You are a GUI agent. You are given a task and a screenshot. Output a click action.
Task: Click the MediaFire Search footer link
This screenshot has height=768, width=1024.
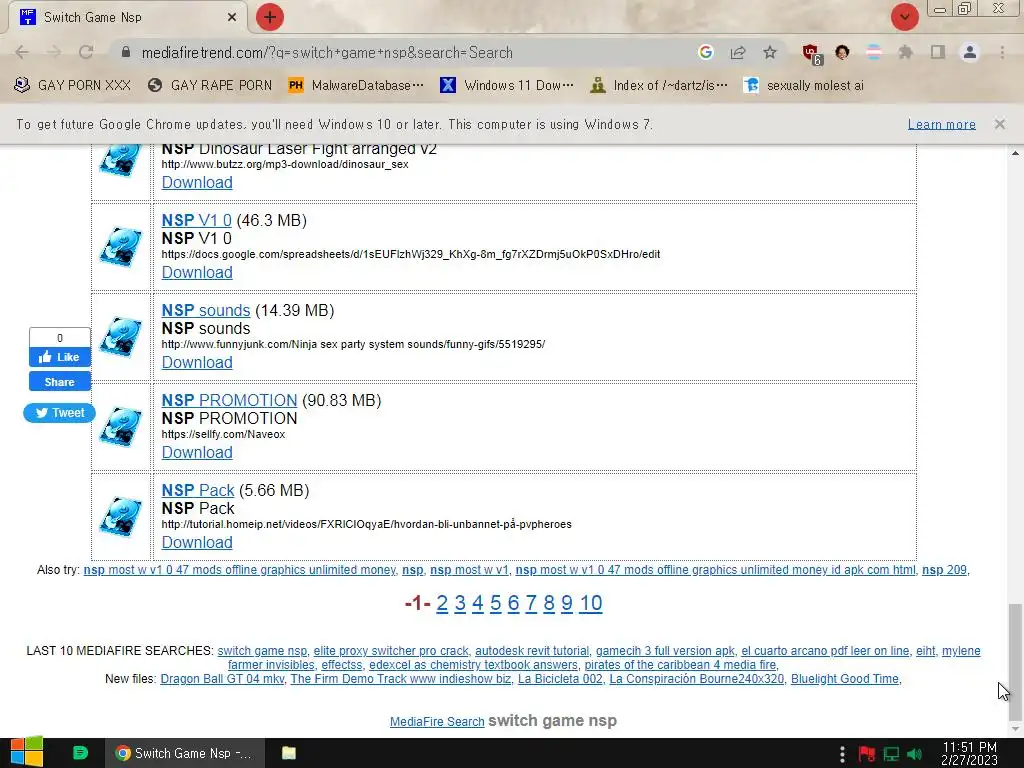click(437, 722)
